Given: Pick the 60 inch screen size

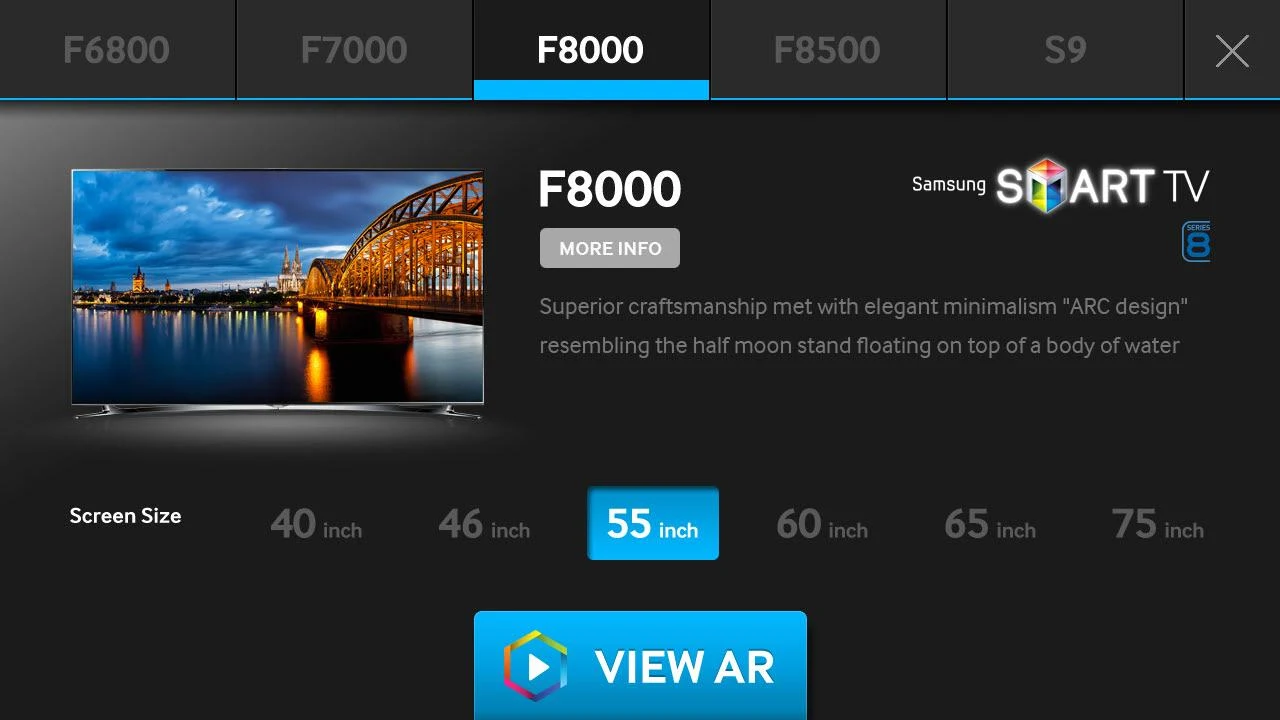Looking at the screenshot, I should click(x=822, y=524).
